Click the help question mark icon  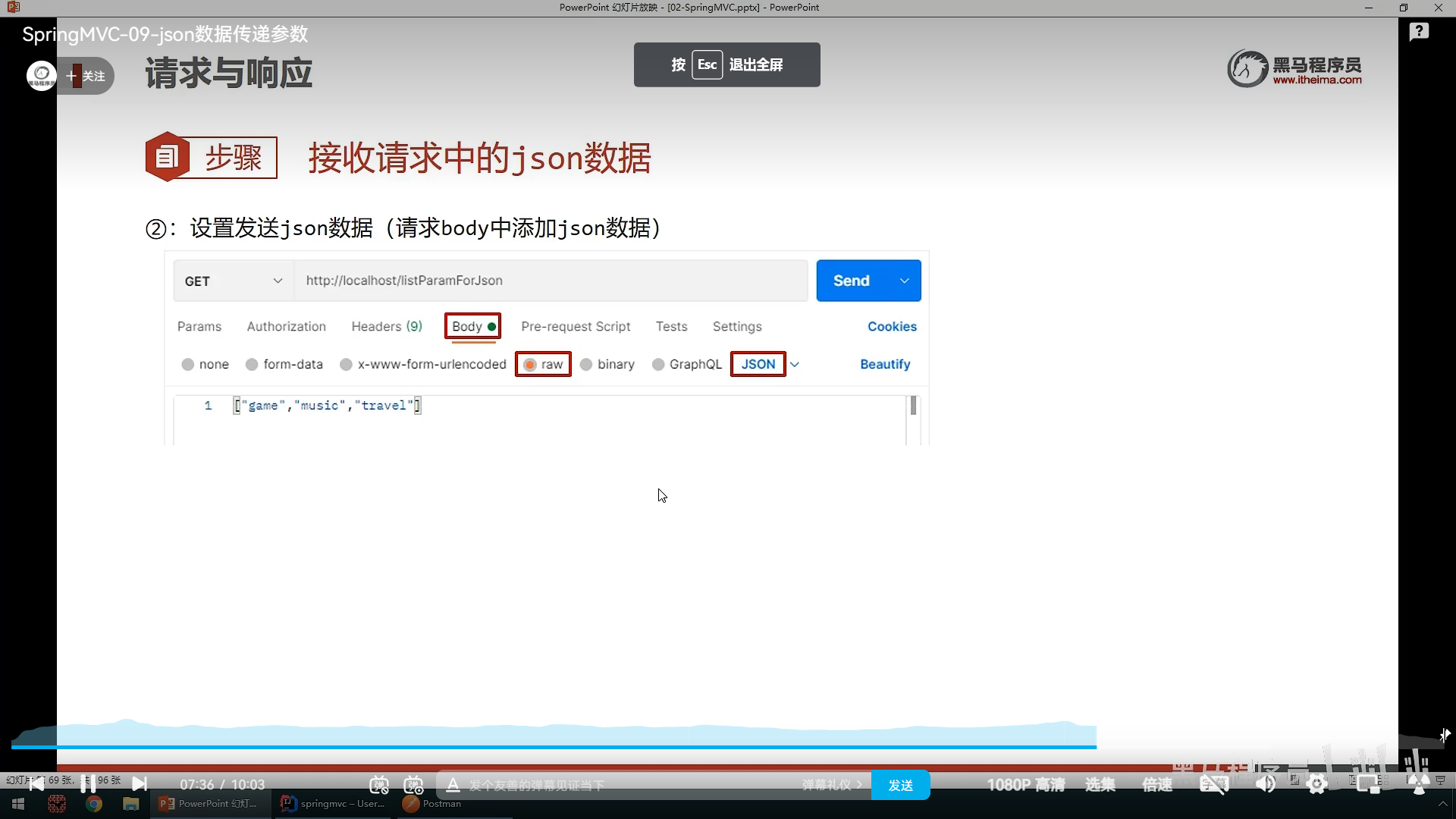click(x=1419, y=32)
